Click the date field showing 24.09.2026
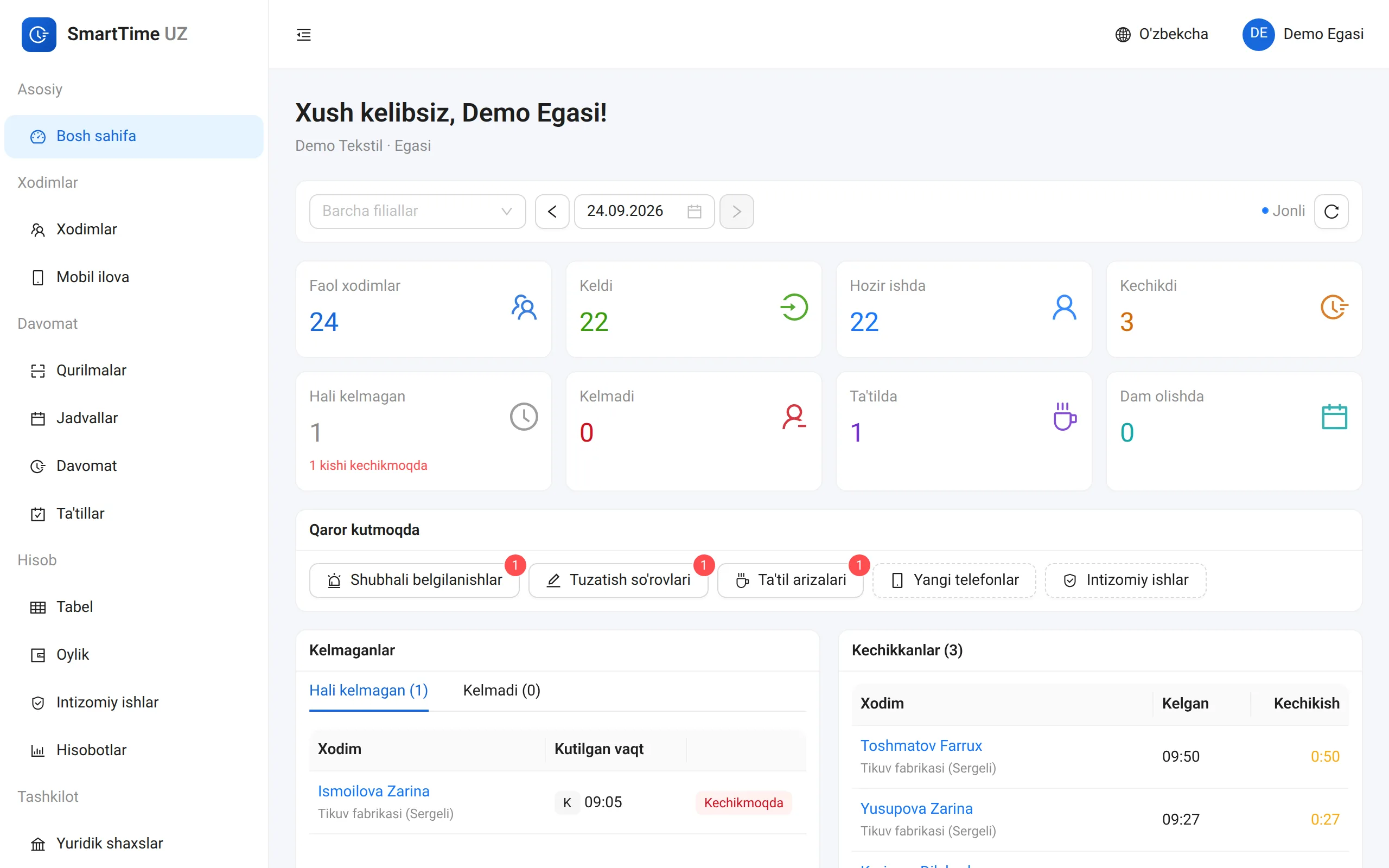The width and height of the screenshot is (1389, 868). [644, 211]
